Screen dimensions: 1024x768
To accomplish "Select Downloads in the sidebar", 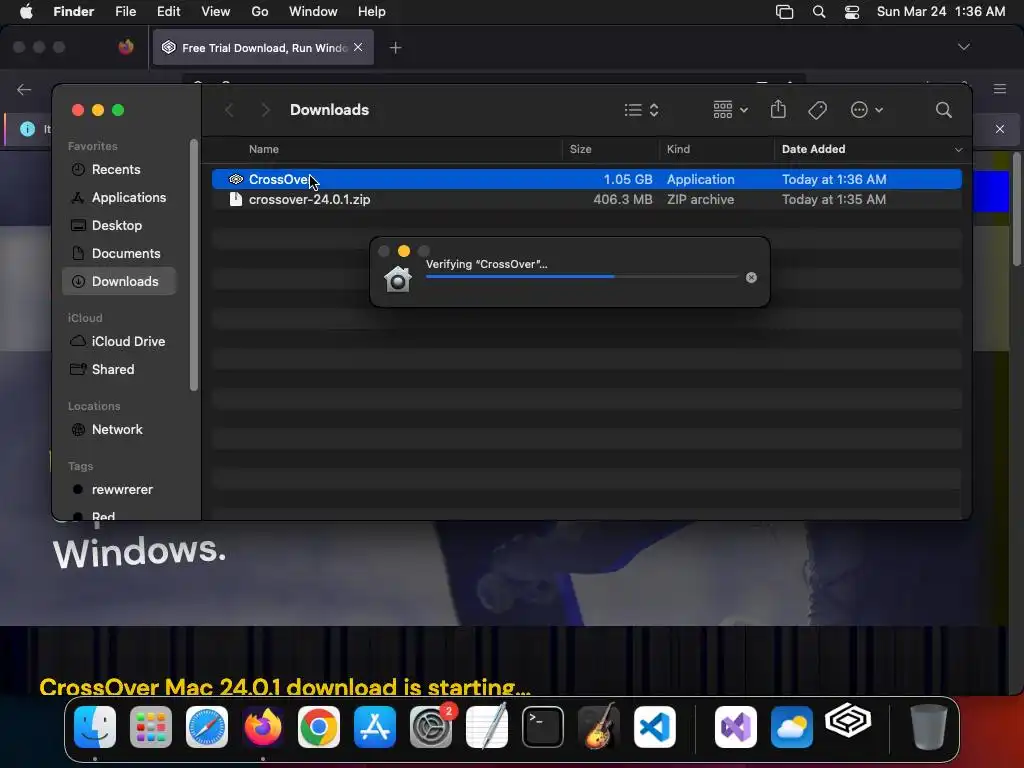I will coord(120,281).
